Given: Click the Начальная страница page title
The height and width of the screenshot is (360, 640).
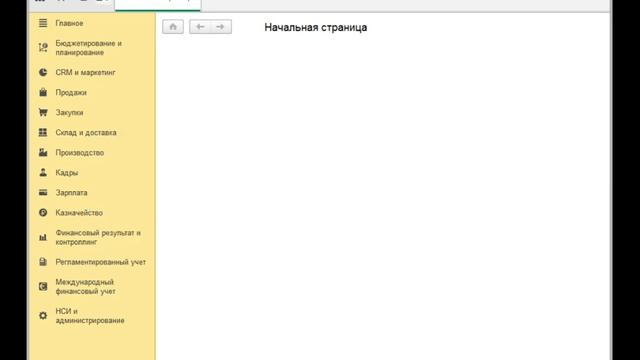Looking at the screenshot, I should [316, 27].
